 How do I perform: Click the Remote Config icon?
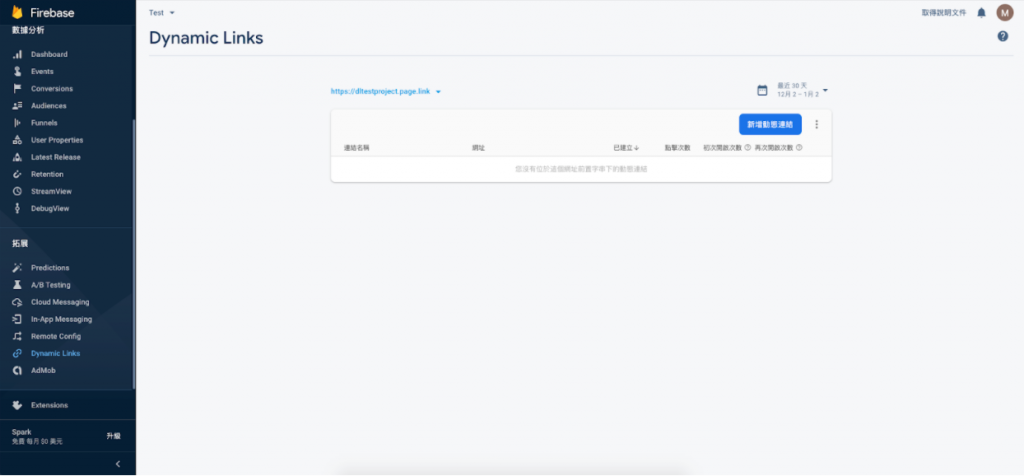click(18, 336)
